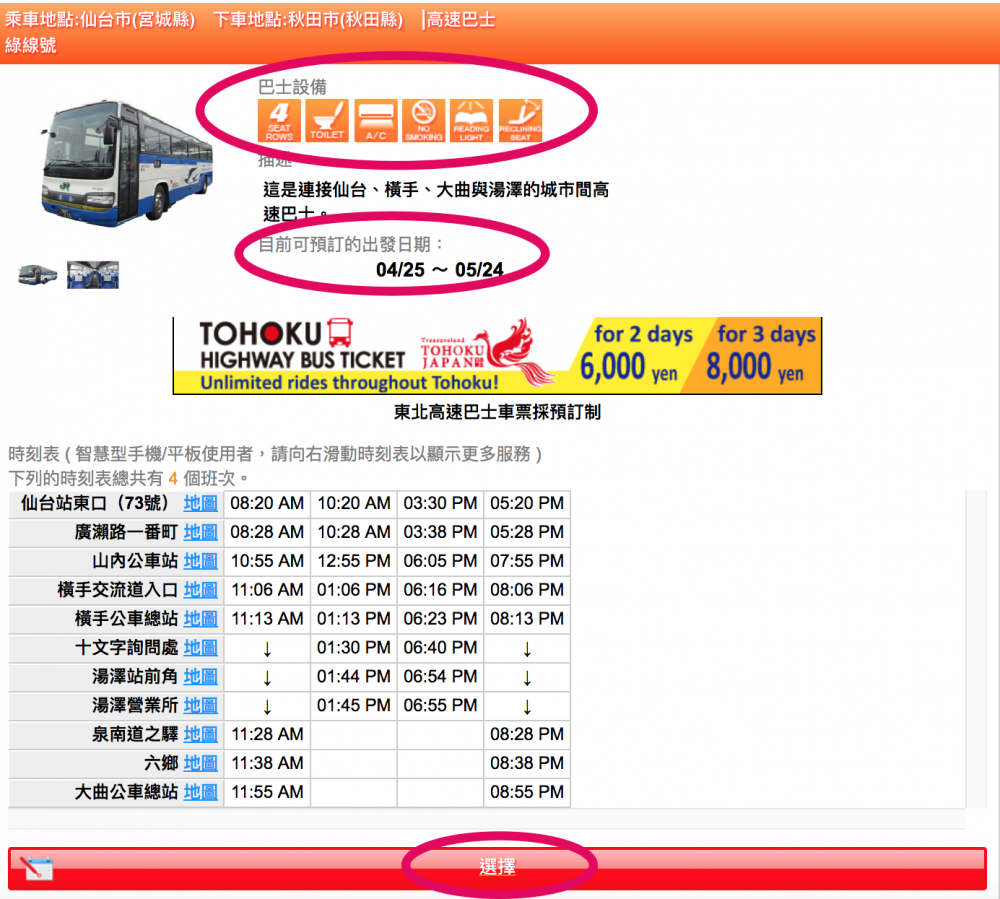The image size is (1000, 899).
Task: Open 地圖 link for 大曲公車總站
Action: [200, 793]
